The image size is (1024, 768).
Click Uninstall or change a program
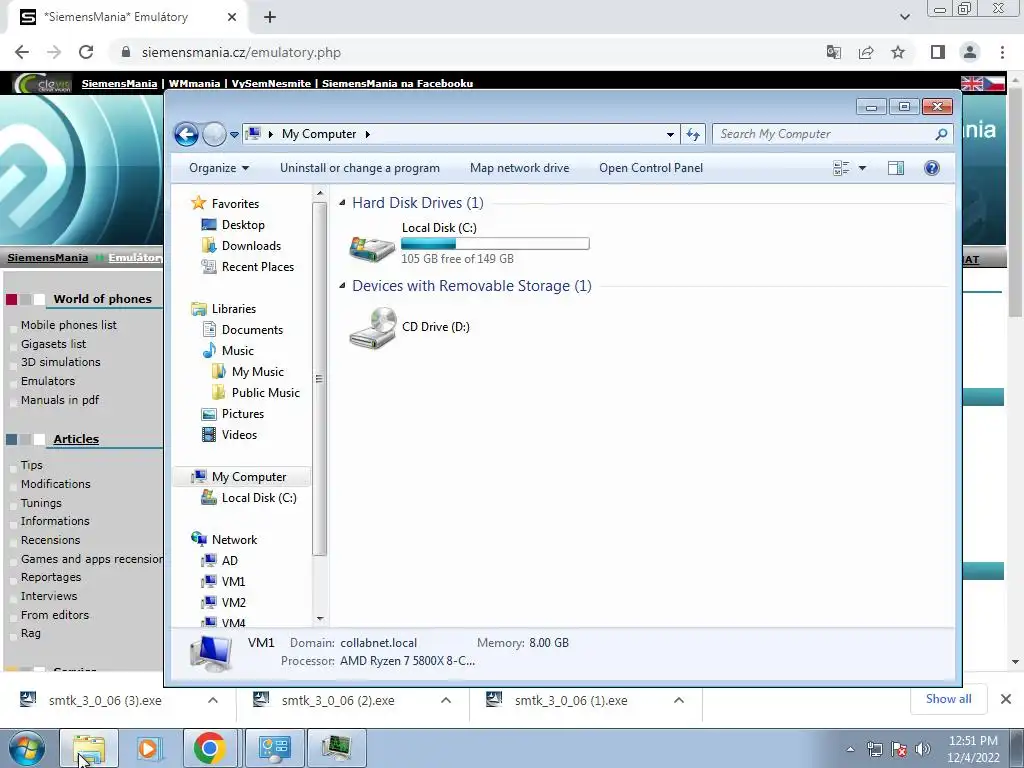click(360, 168)
